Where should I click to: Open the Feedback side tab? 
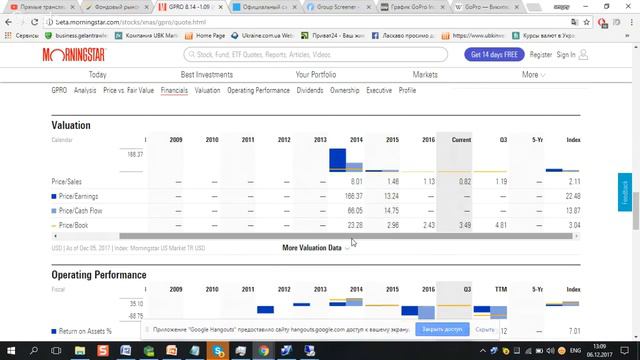(624, 192)
